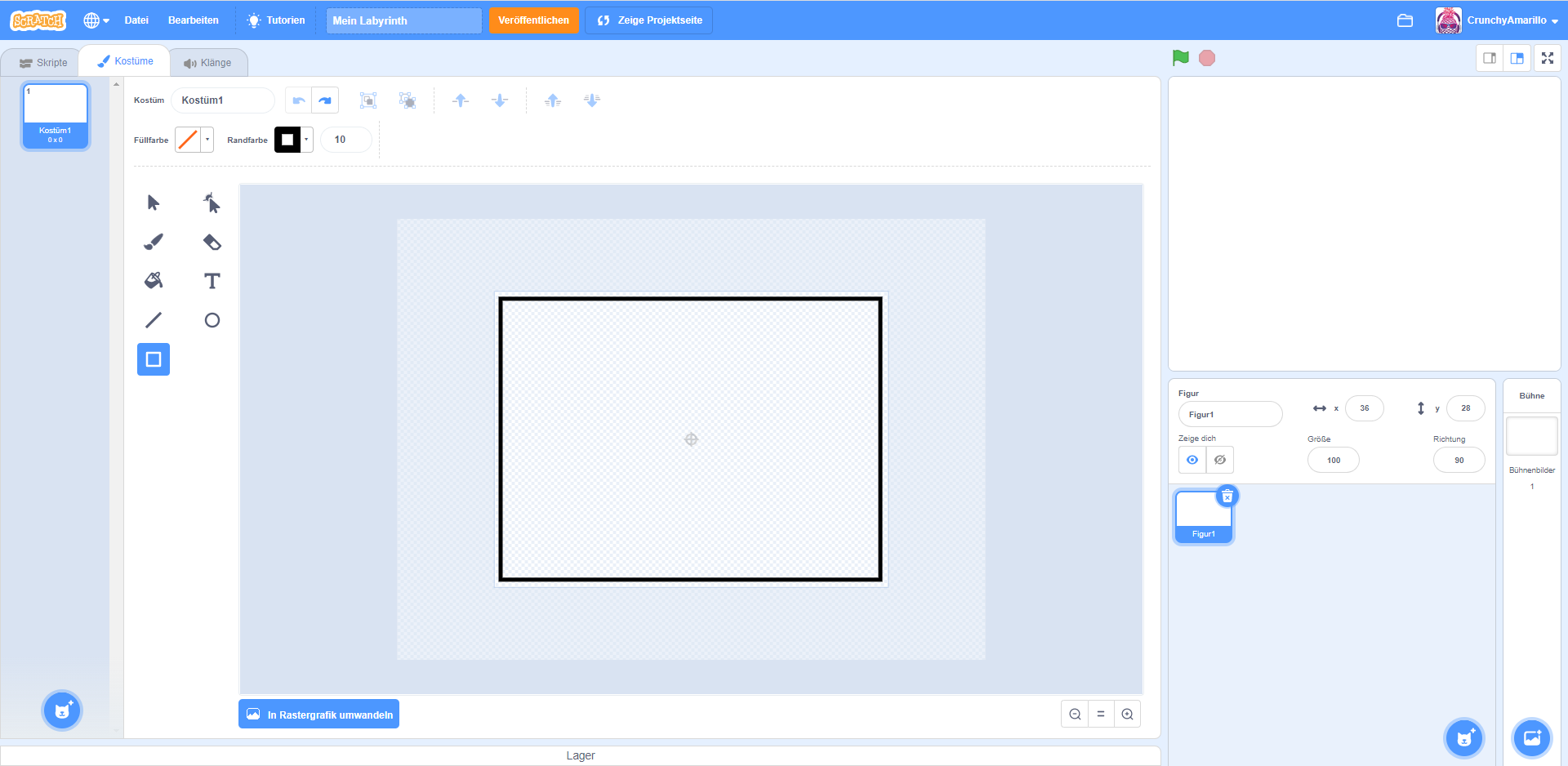Select the Bühne stage backdrop thumbnail

coord(1532,436)
